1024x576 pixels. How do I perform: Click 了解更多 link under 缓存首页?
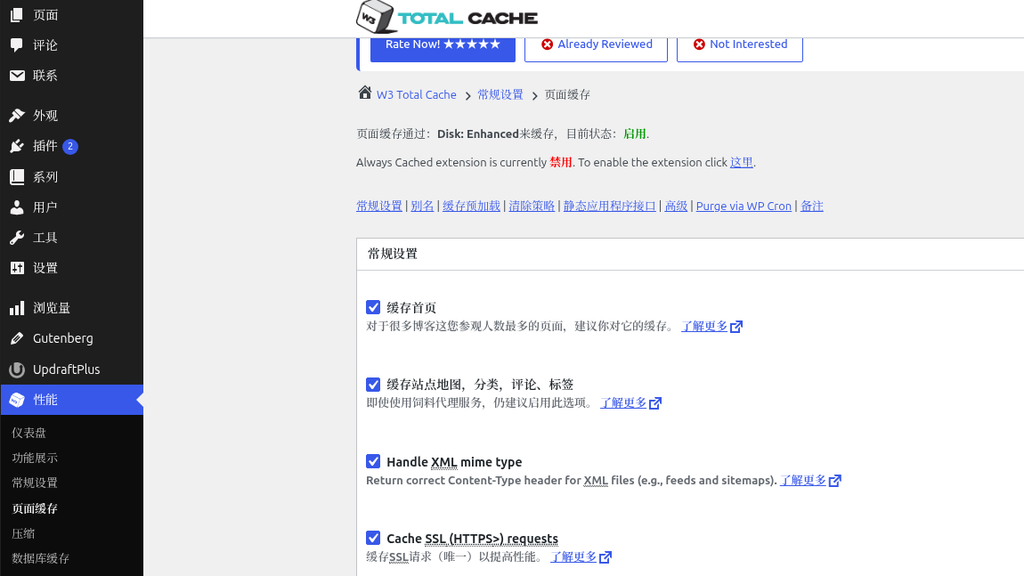pyautogui.click(x=704, y=326)
